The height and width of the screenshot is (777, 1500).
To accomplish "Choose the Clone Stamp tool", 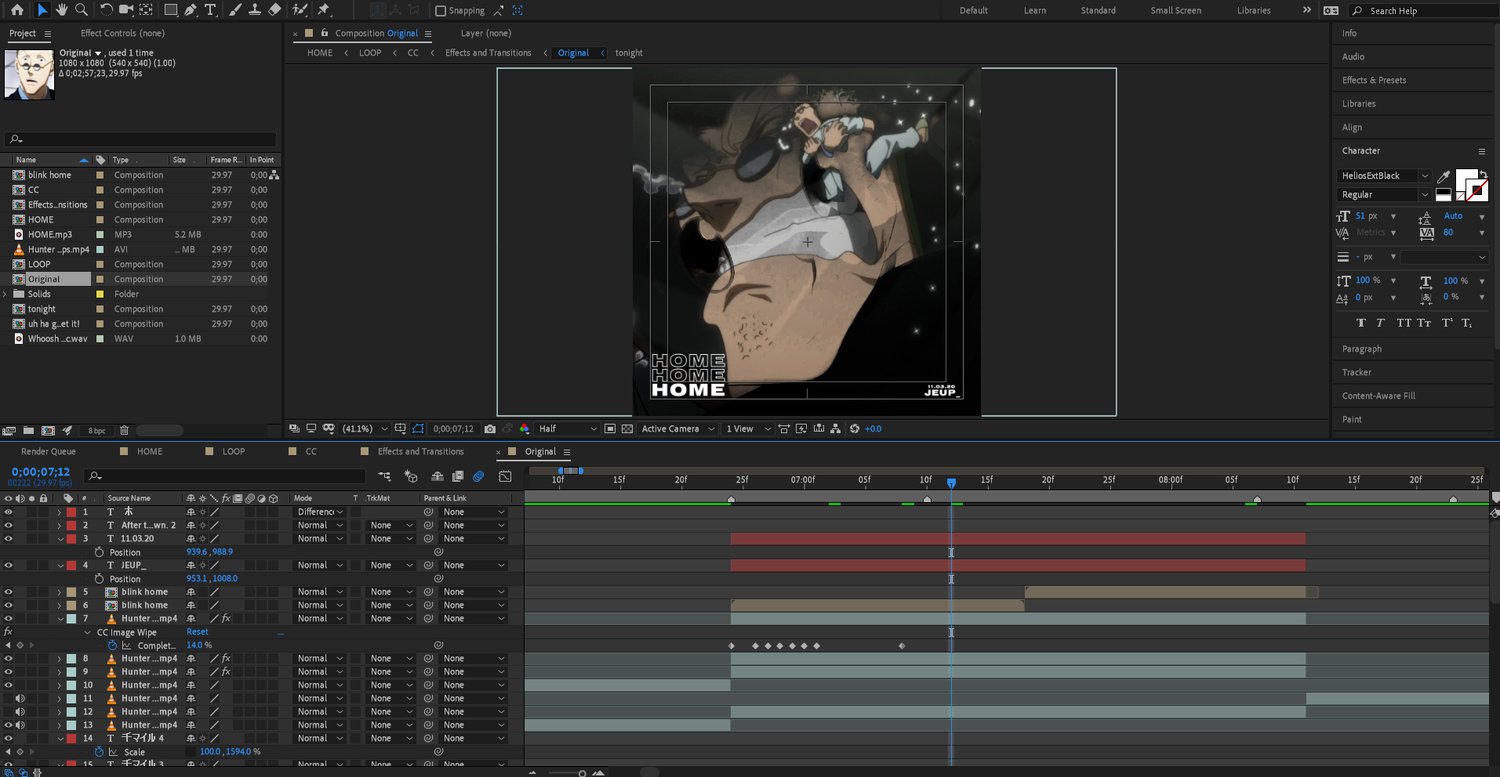I will click(x=254, y=10).
